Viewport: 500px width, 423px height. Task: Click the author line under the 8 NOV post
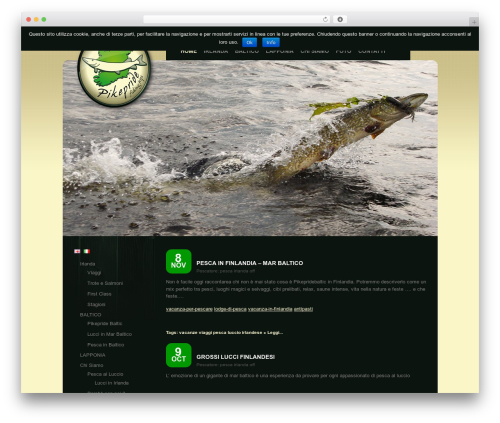[226, 271]
